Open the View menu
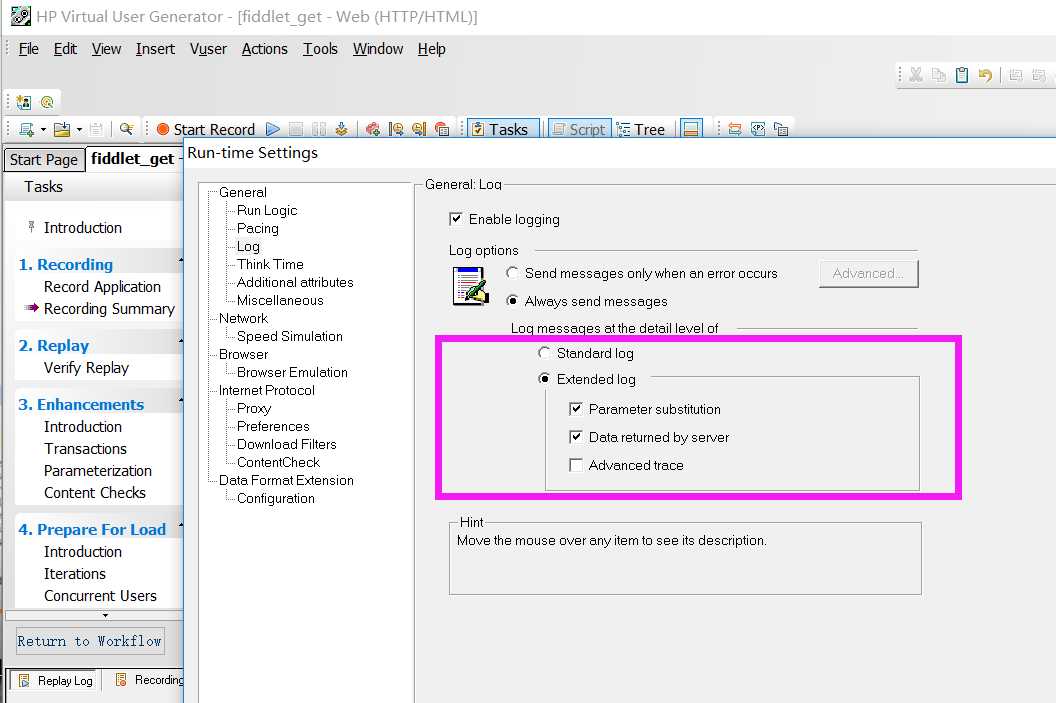Screen dimensions: 1056x703 click(106, 48)
